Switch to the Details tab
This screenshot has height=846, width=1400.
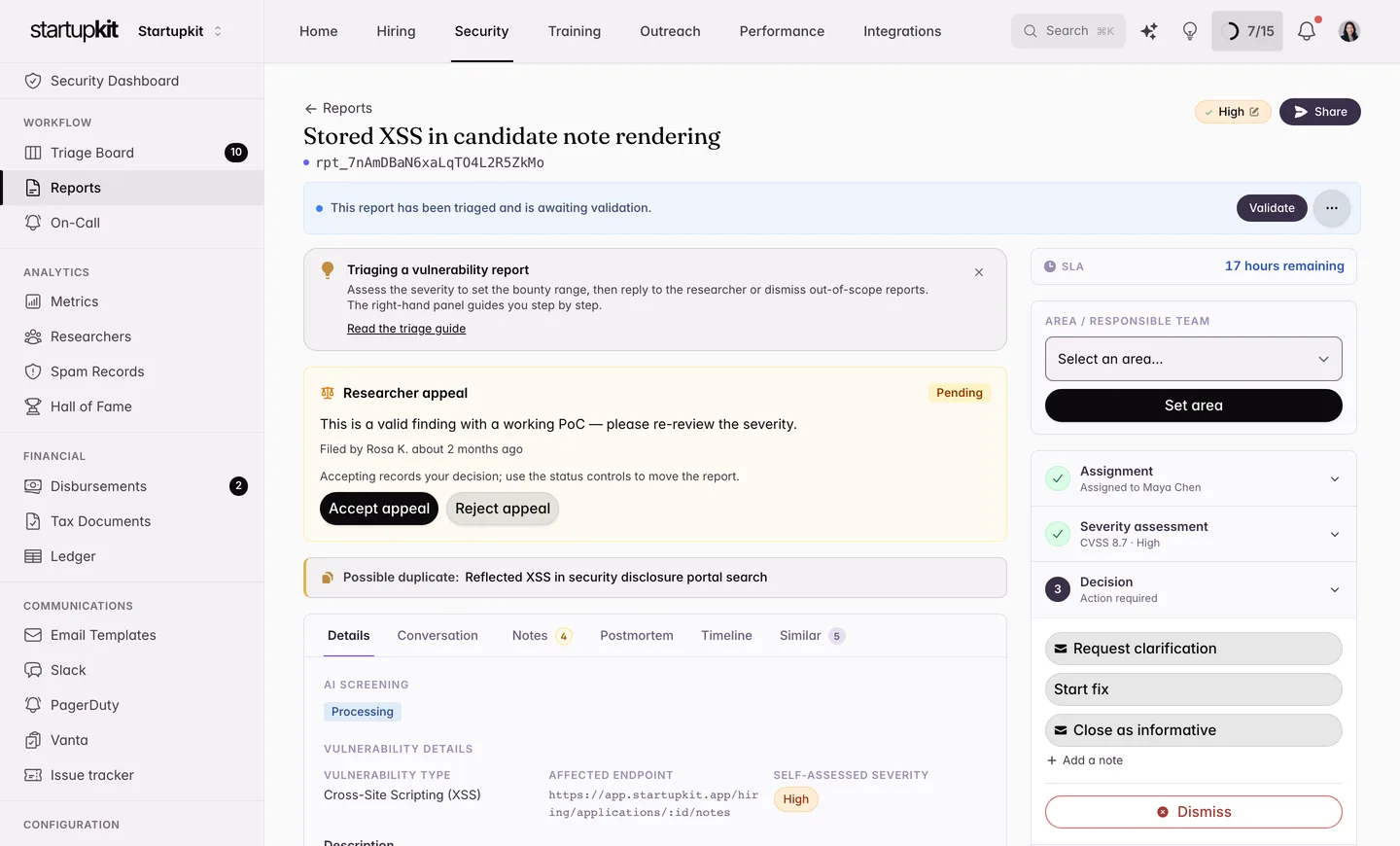coord(348,636)
